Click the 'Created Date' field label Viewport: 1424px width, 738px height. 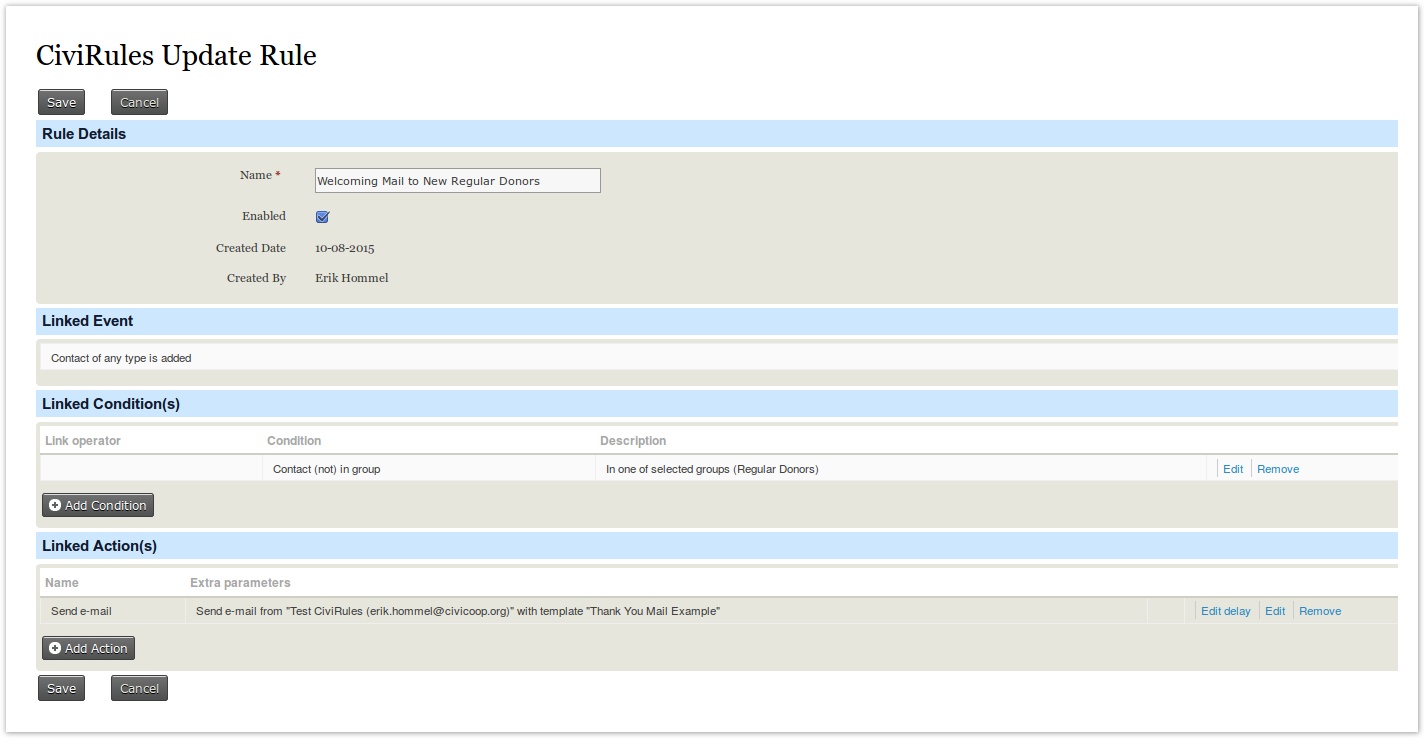[251, 248]
